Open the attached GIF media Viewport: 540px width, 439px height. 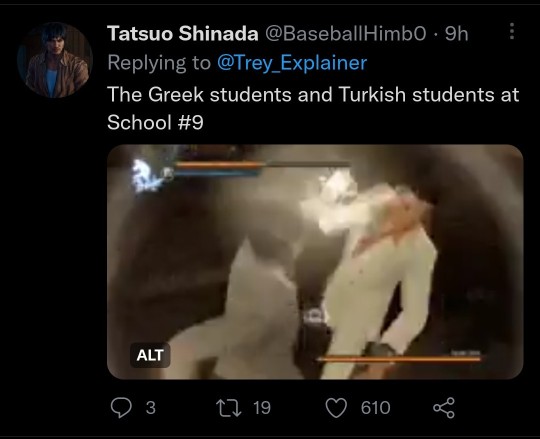(x=315, y=262)
